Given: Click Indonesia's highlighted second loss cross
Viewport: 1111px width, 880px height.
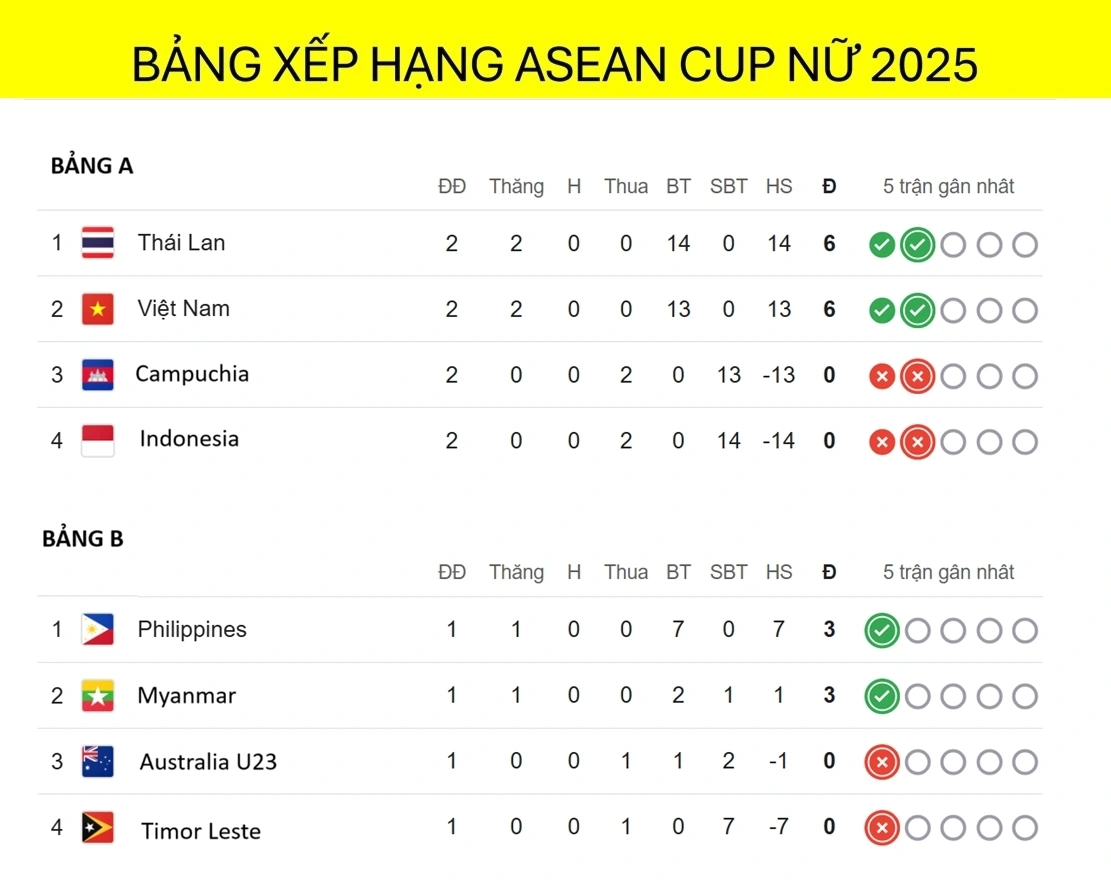Looking at the screenshot, I should tap(918, 442).
